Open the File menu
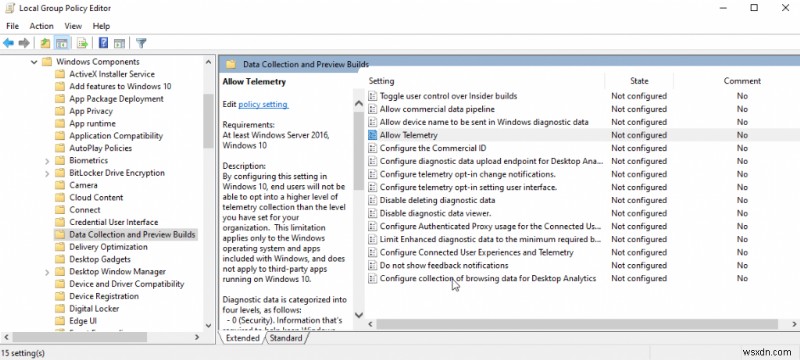800x360 pixels. pyautogui.click(x=12, y=26)
